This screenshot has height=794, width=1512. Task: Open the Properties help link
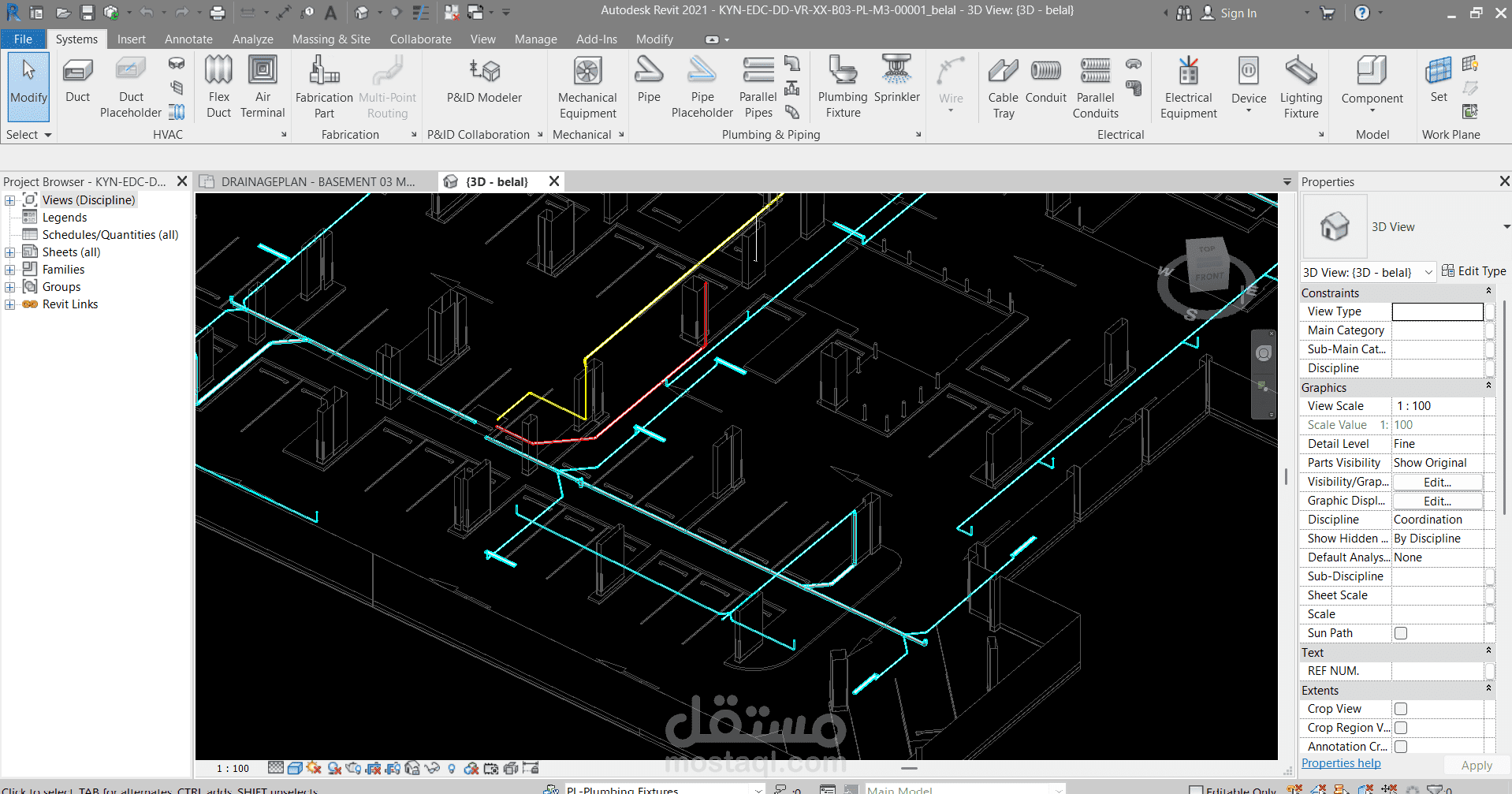[x=1341, y=763]
